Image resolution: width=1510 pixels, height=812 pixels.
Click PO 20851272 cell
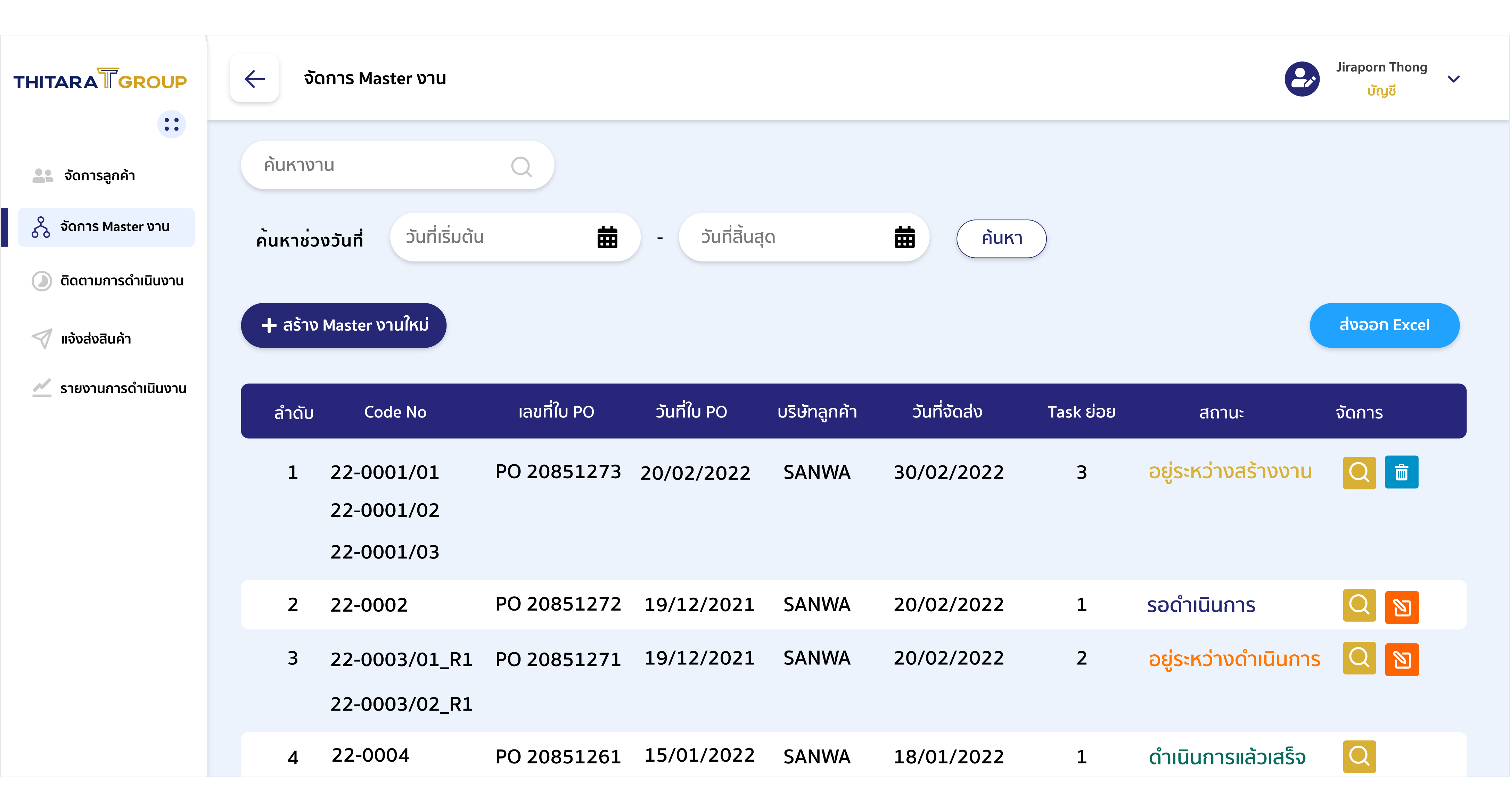(x=557, y=604)
